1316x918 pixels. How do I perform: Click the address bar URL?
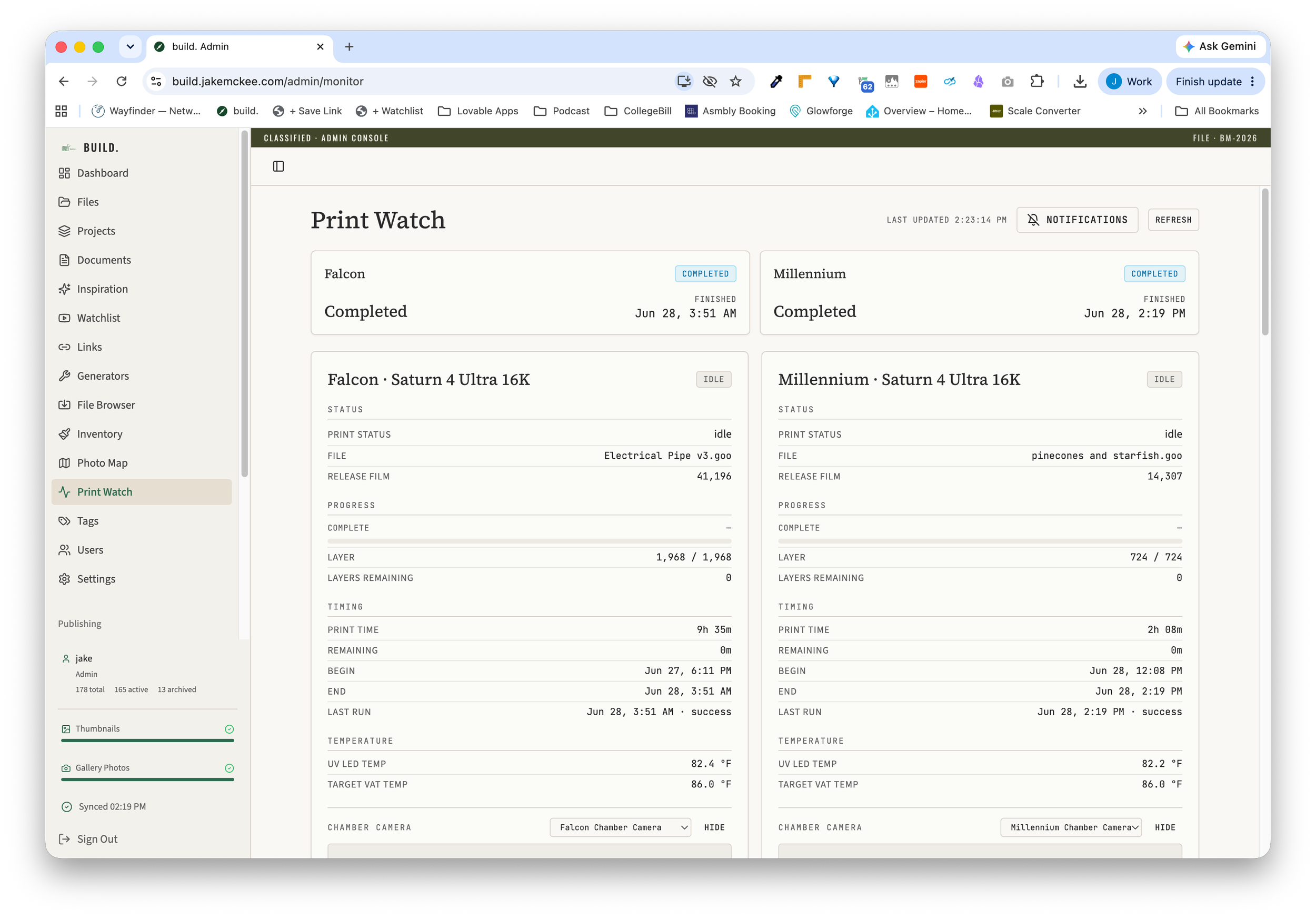pos(267,82)
